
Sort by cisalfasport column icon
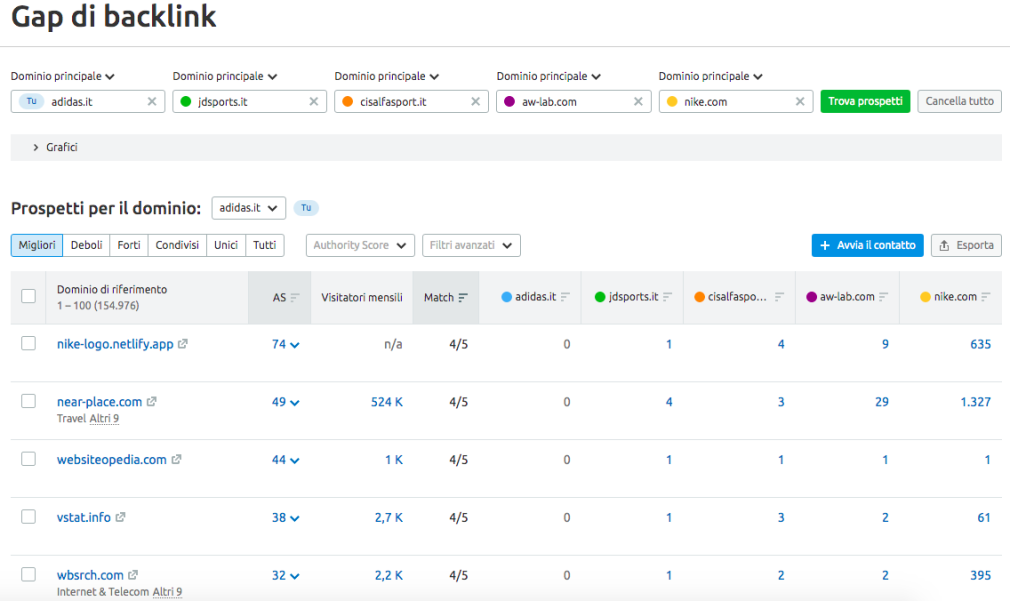click(x=779, y=297)
